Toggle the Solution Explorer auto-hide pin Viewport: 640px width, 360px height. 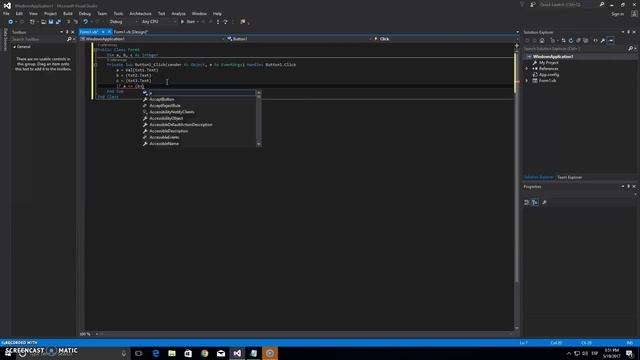click(629, 32)
